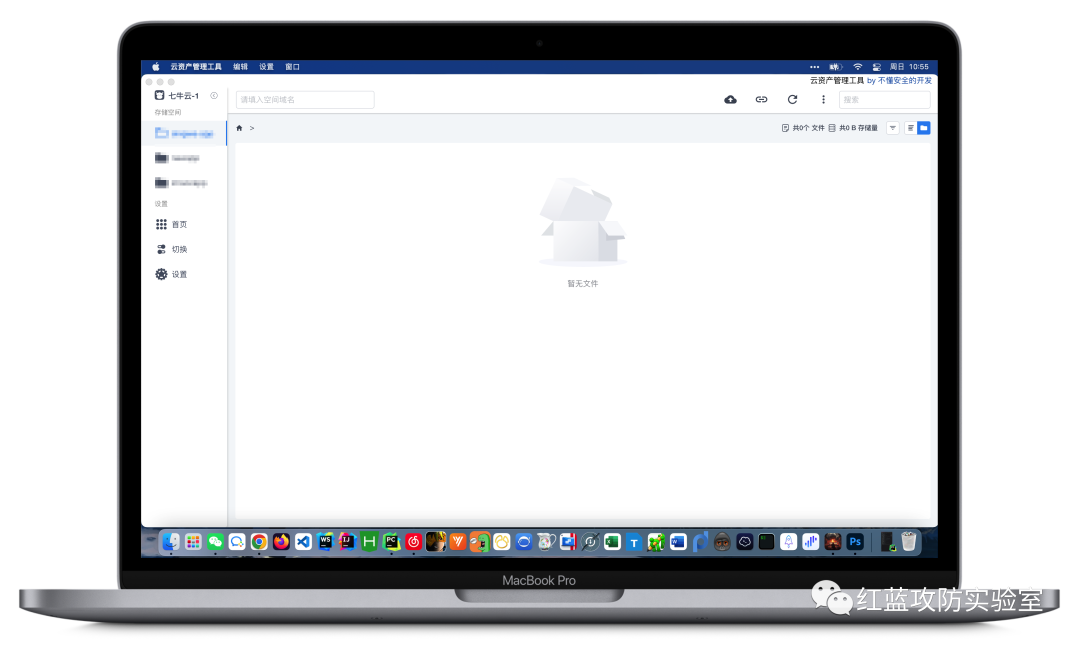Open Typora blue T icon in the Dock
The width and height of the screenshot is (1080, 648).
[634, 542]
